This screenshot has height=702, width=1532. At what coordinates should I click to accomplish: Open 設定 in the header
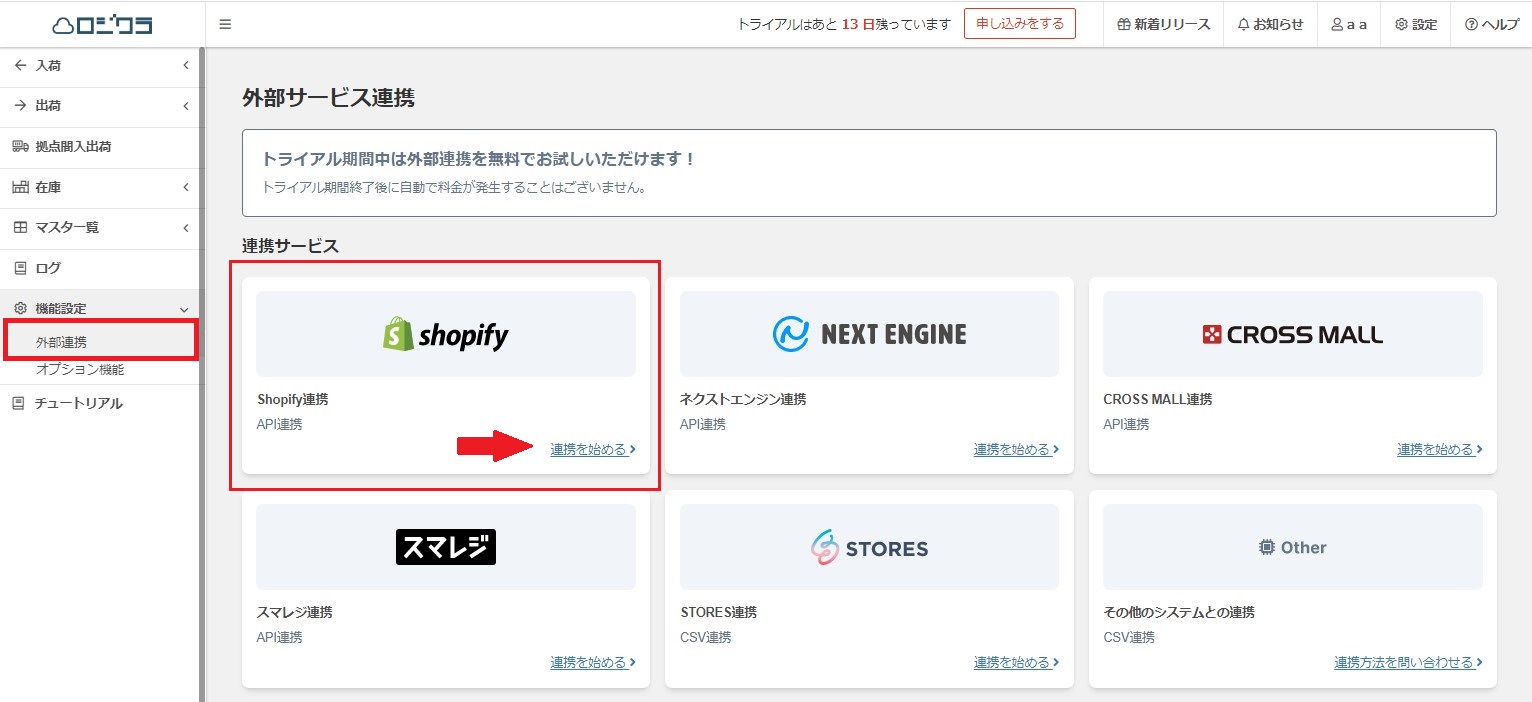tap(1416, 24)
